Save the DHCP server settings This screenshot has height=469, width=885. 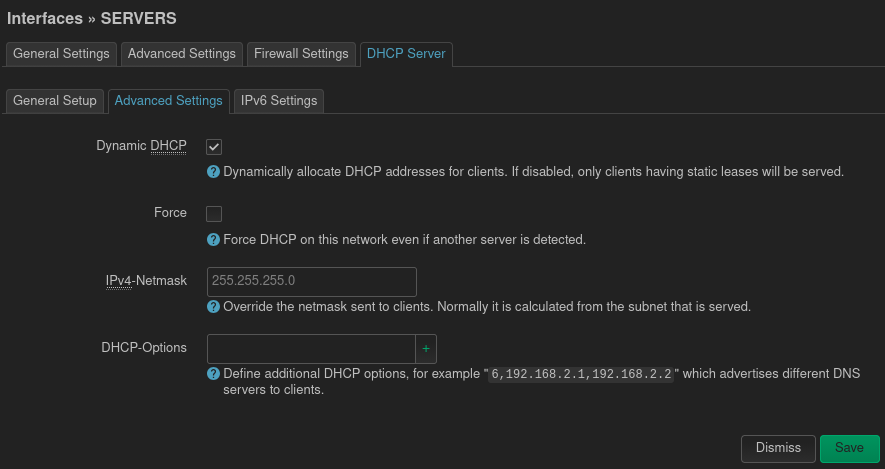click(x=849, y=448)
